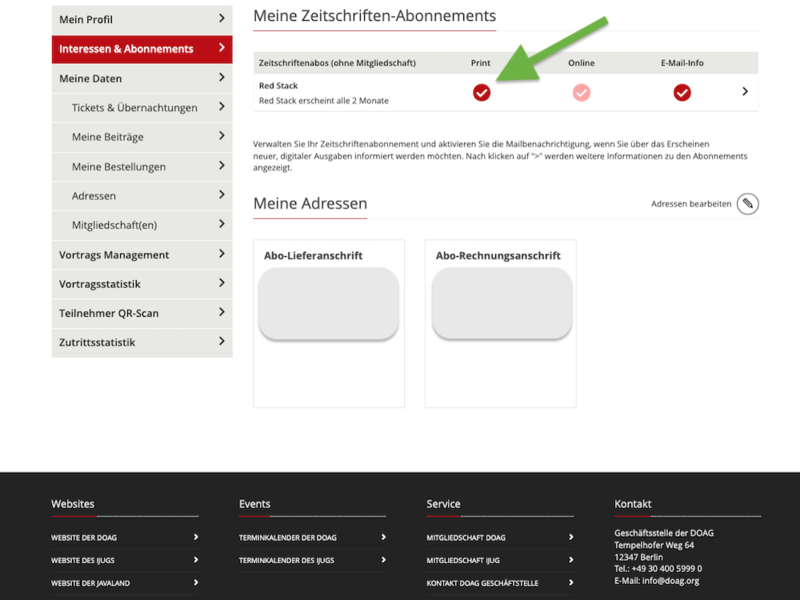Click the chevron next to Meine Bestellungen
Viewport: 800px width, 600px height.
point(221,166)
